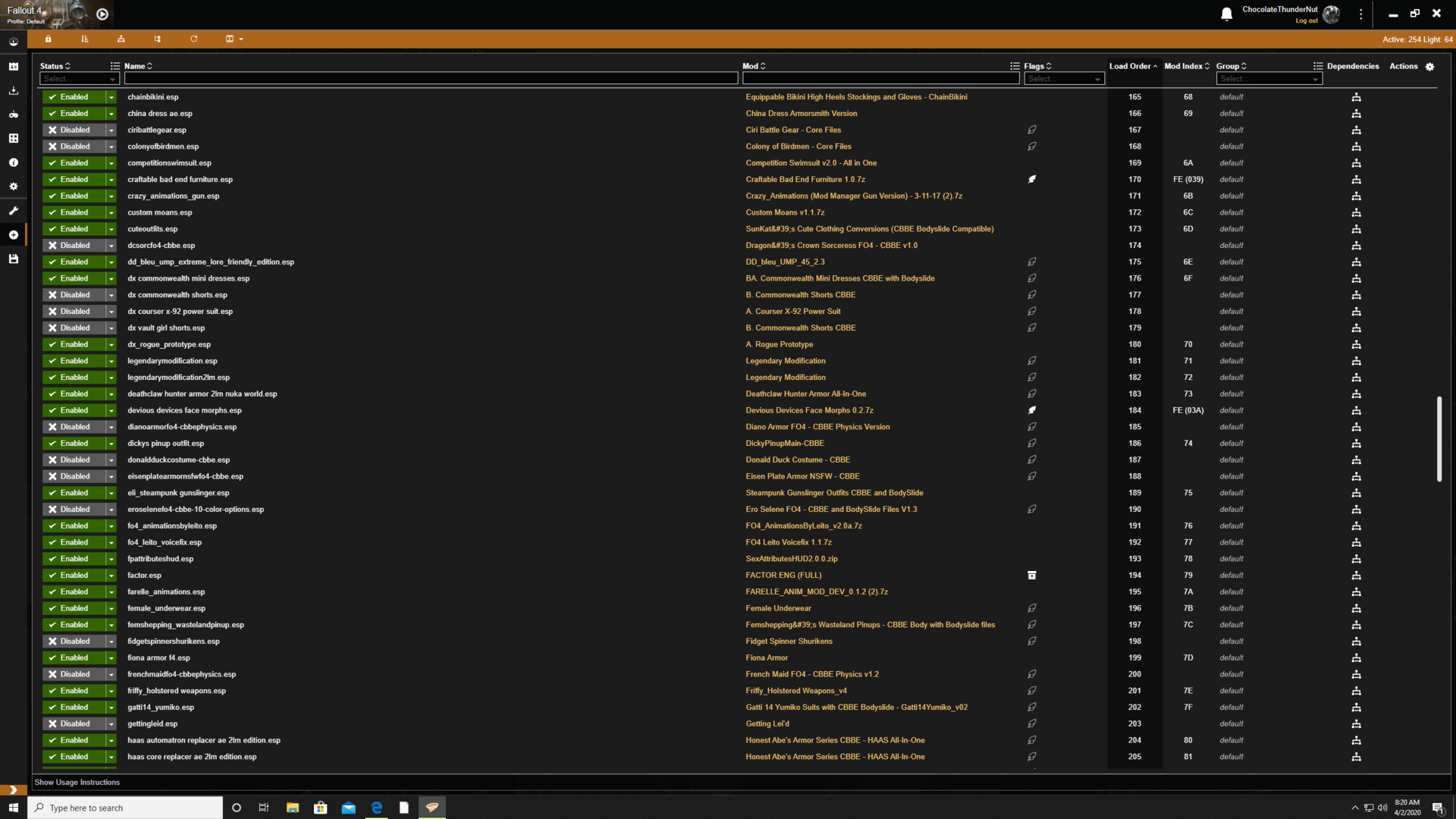Open Group filter Select dropdown
The width and height of the screenshot is (1456, 819).
click(x=1269, y=79)
